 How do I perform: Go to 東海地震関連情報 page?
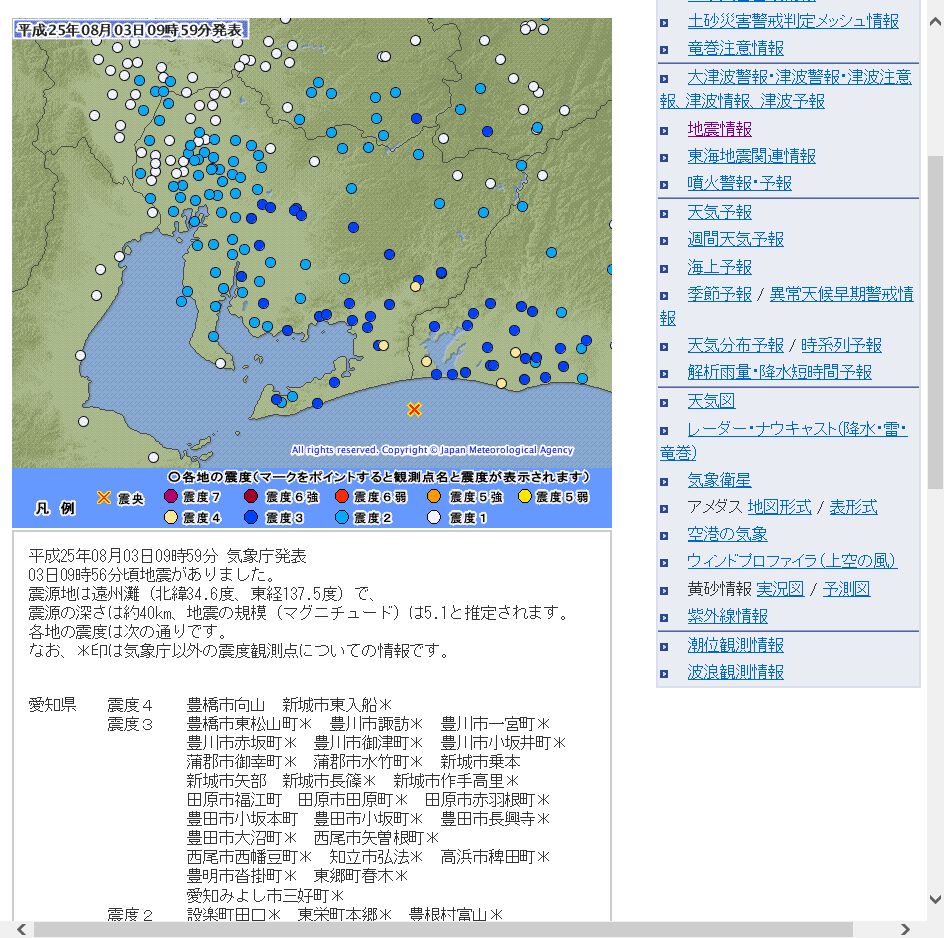751,156
